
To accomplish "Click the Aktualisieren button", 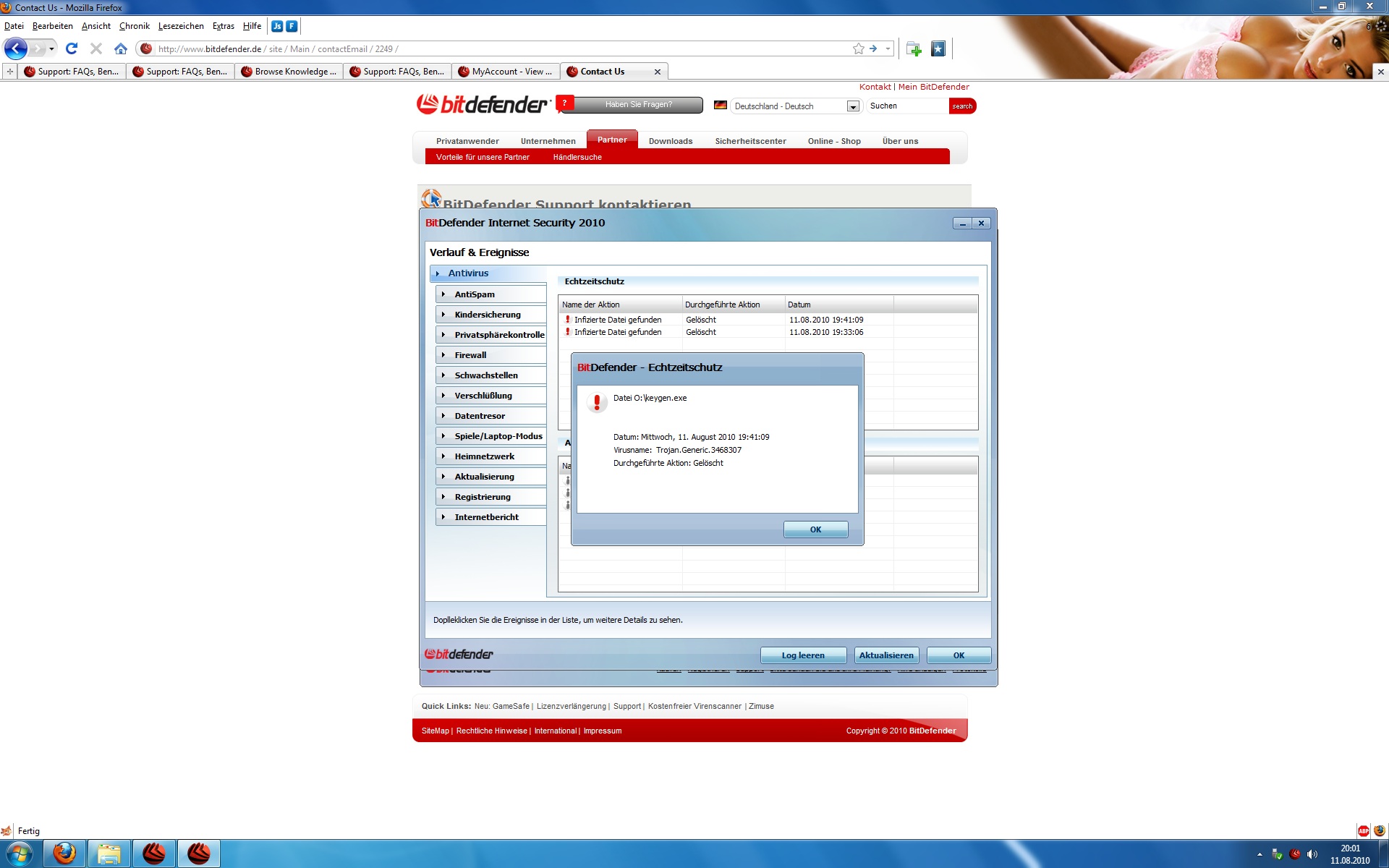I will pos(886,655).
